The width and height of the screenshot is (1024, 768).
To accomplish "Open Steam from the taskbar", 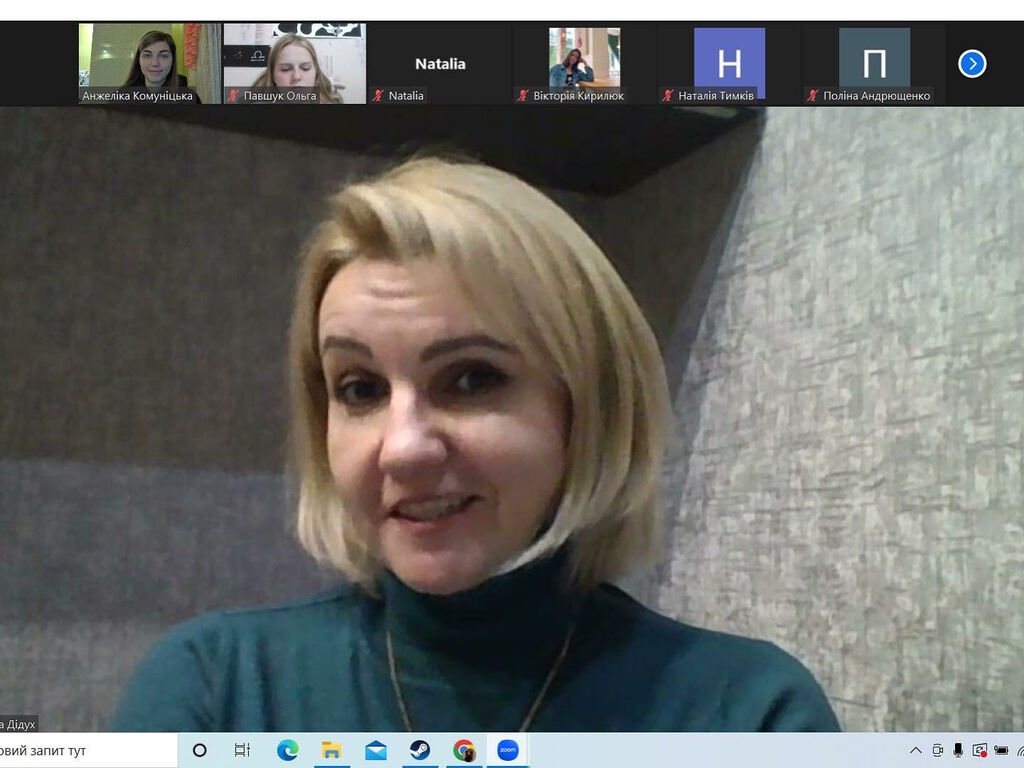I will 420,750.
